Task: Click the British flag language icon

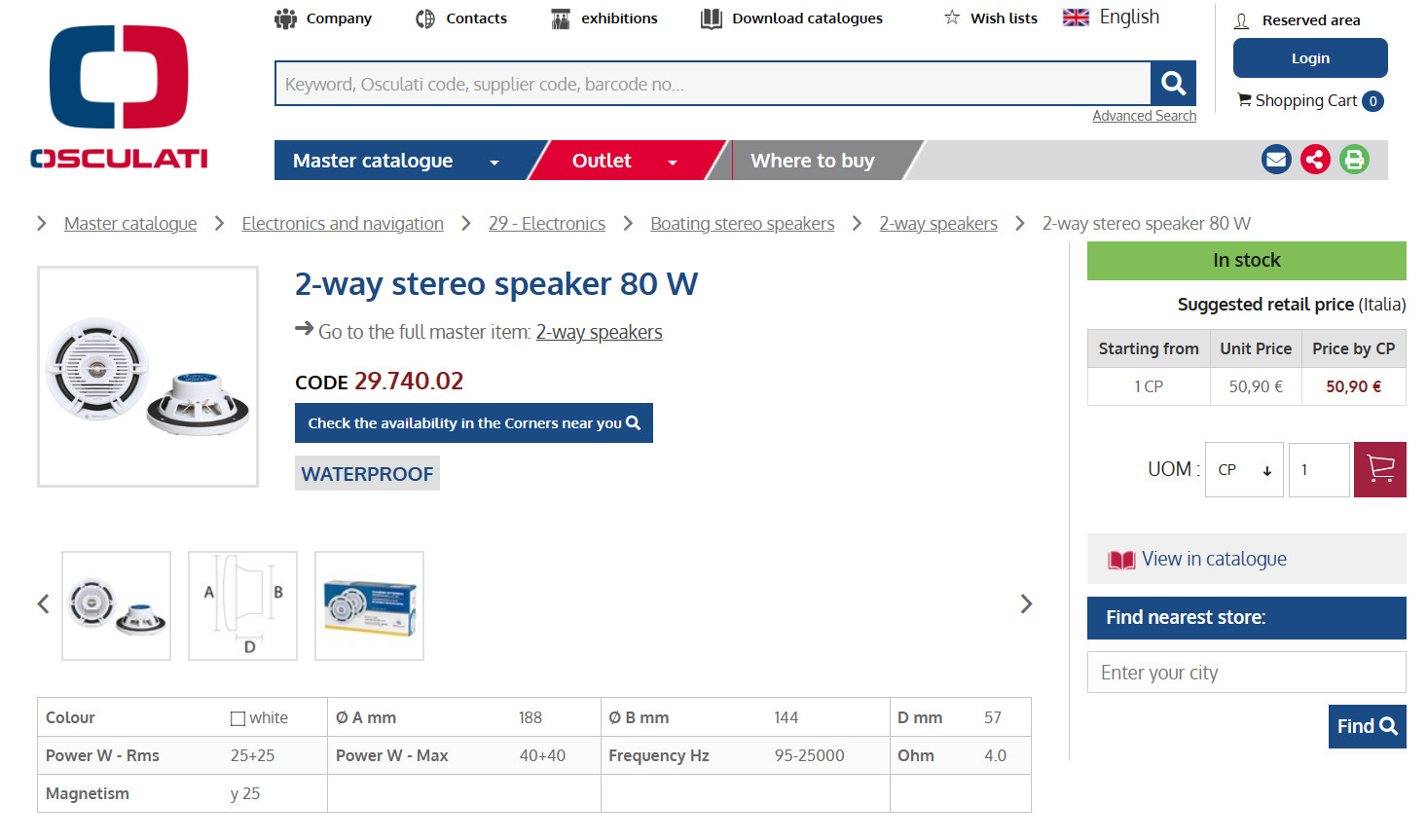Action: 1076,18
